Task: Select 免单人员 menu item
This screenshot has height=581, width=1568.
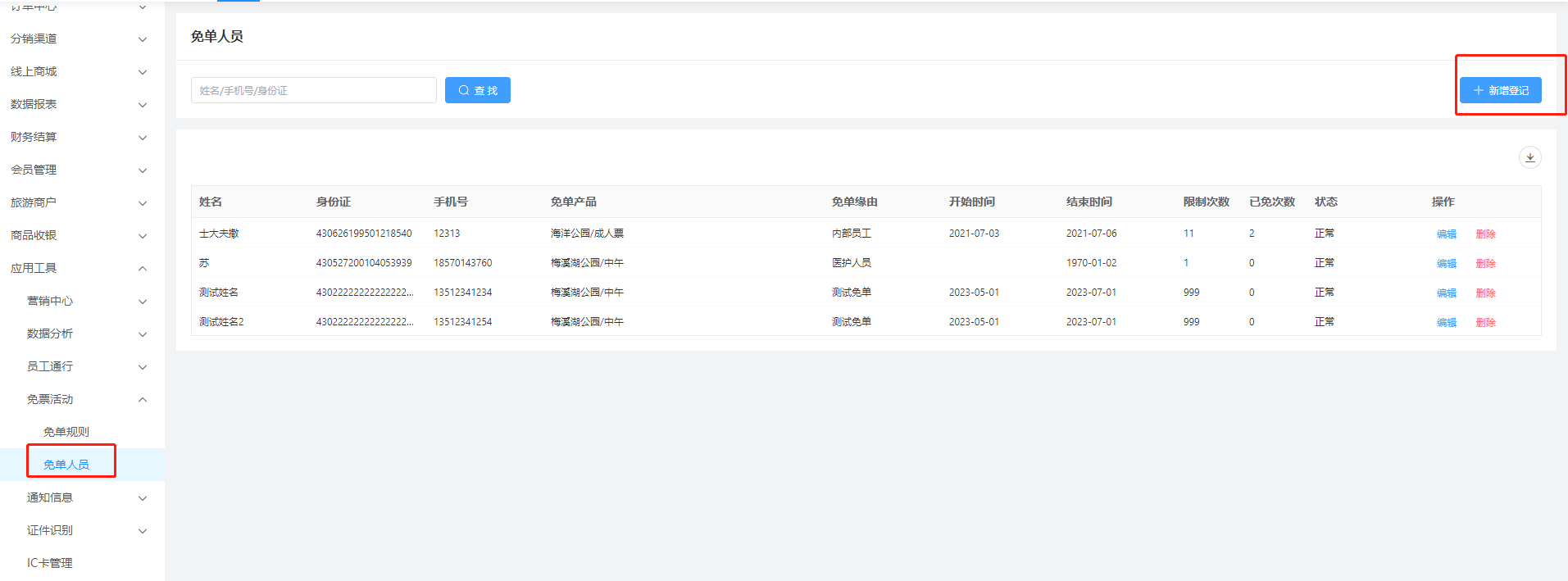Action: point(66,465)
